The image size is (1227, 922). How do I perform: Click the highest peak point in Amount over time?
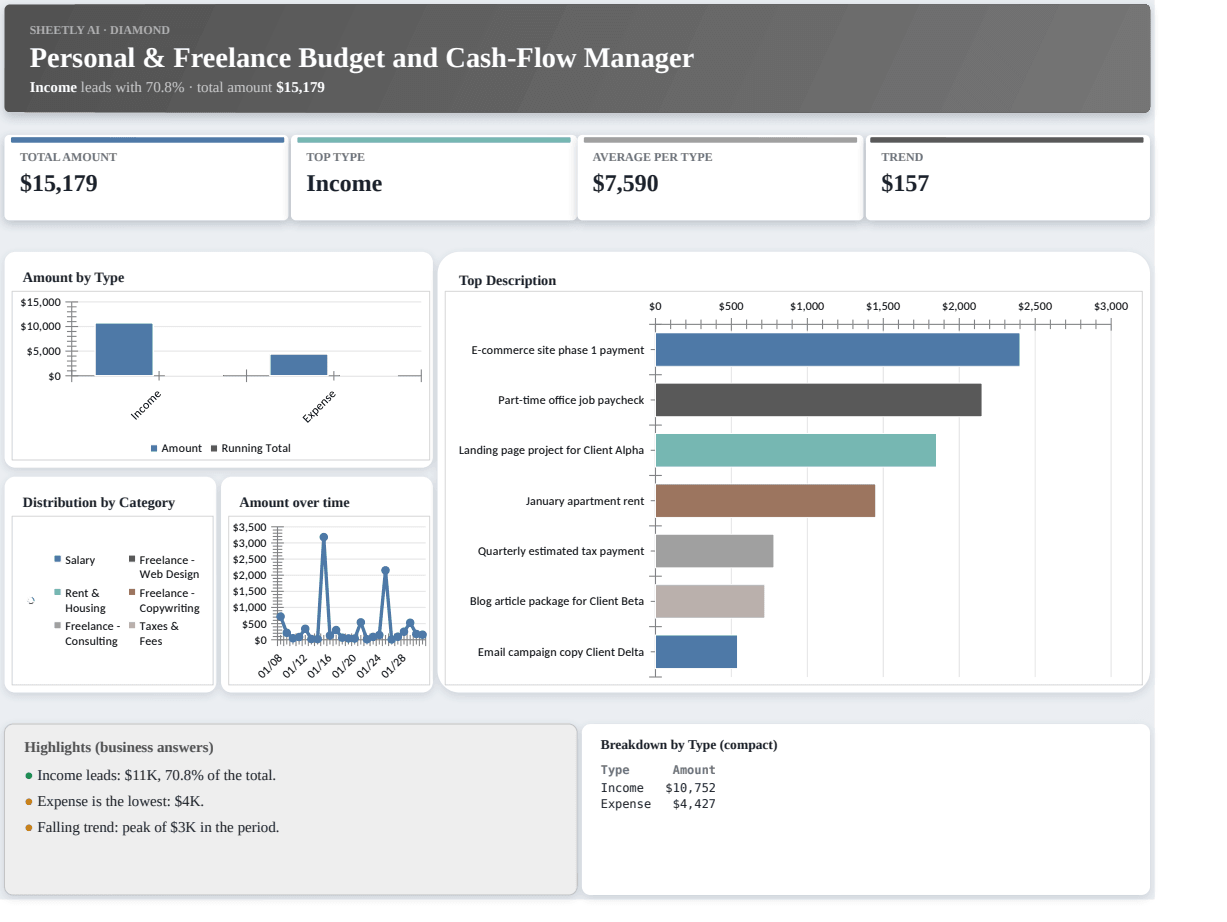coord(323,537)
